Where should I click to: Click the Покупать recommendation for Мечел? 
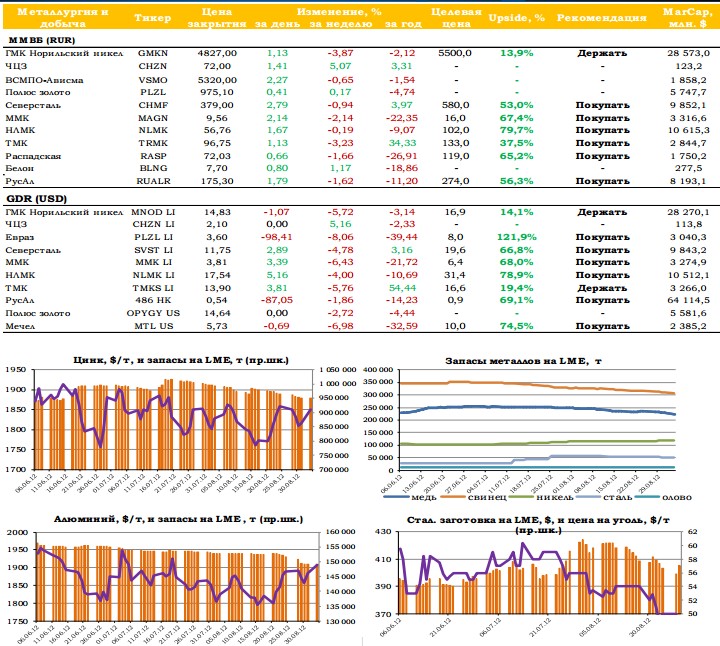pyautogui.click(x=602, y=326)
